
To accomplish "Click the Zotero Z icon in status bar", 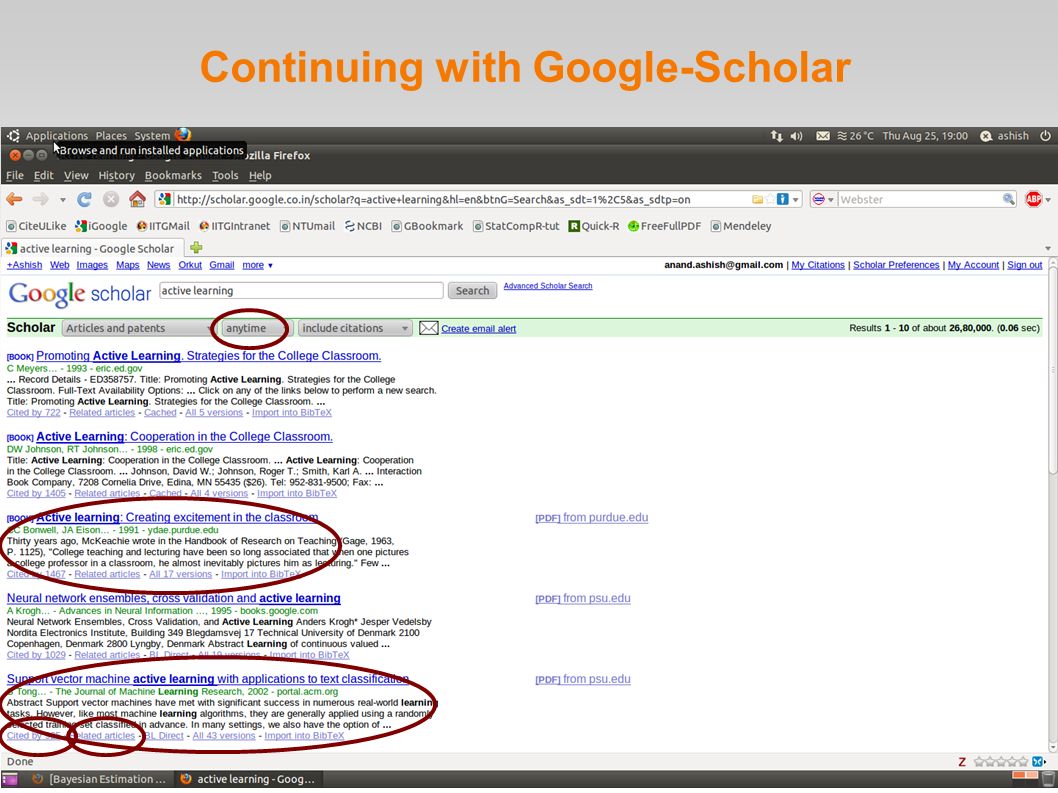I will point(962,762).
